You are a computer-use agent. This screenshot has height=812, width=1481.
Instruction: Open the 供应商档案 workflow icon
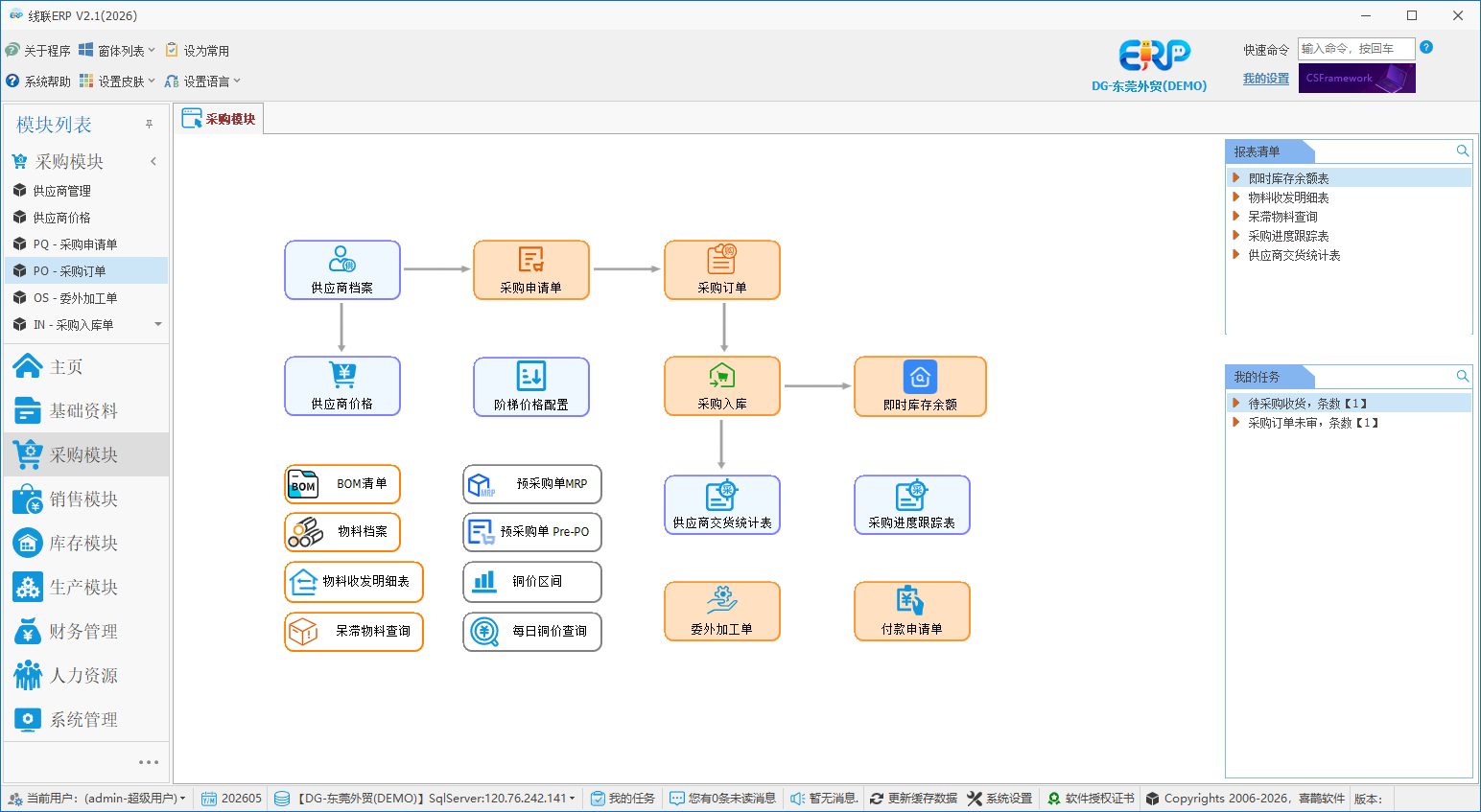point(342,270)
